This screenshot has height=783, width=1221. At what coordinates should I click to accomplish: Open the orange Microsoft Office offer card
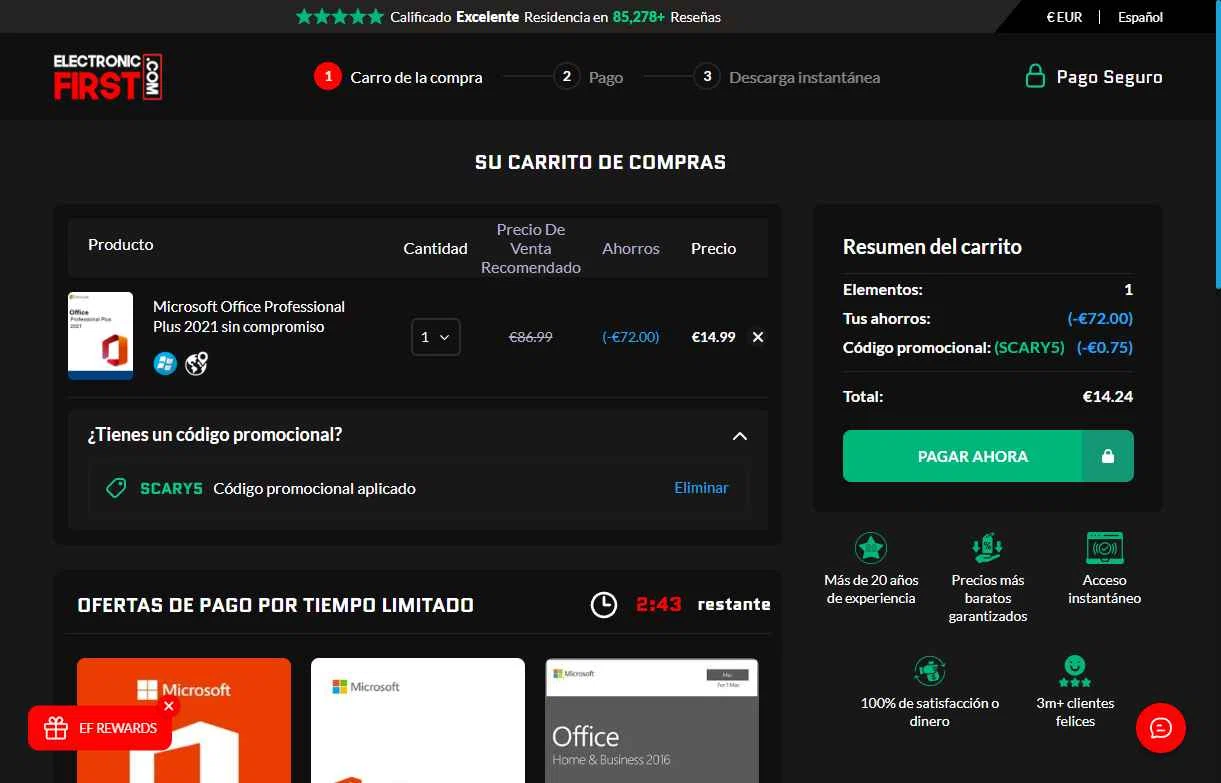[184, 720]
